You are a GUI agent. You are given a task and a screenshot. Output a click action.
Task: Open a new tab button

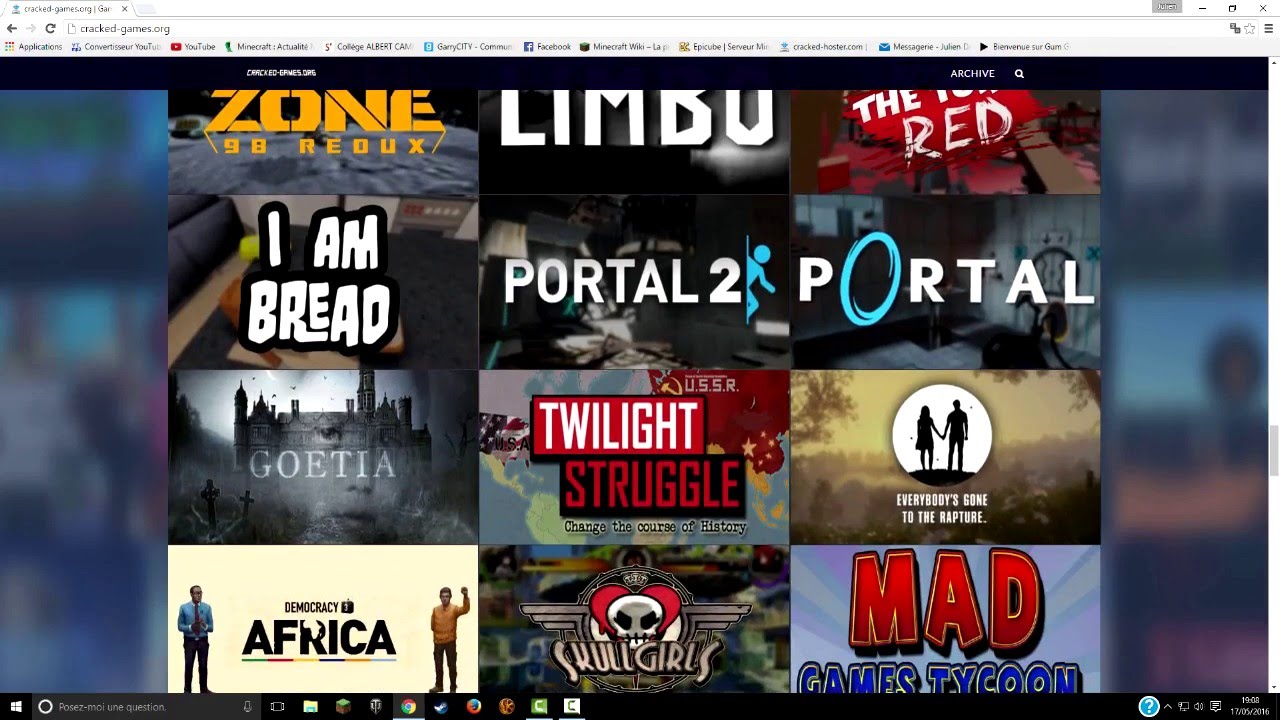[x=146, y=9]
